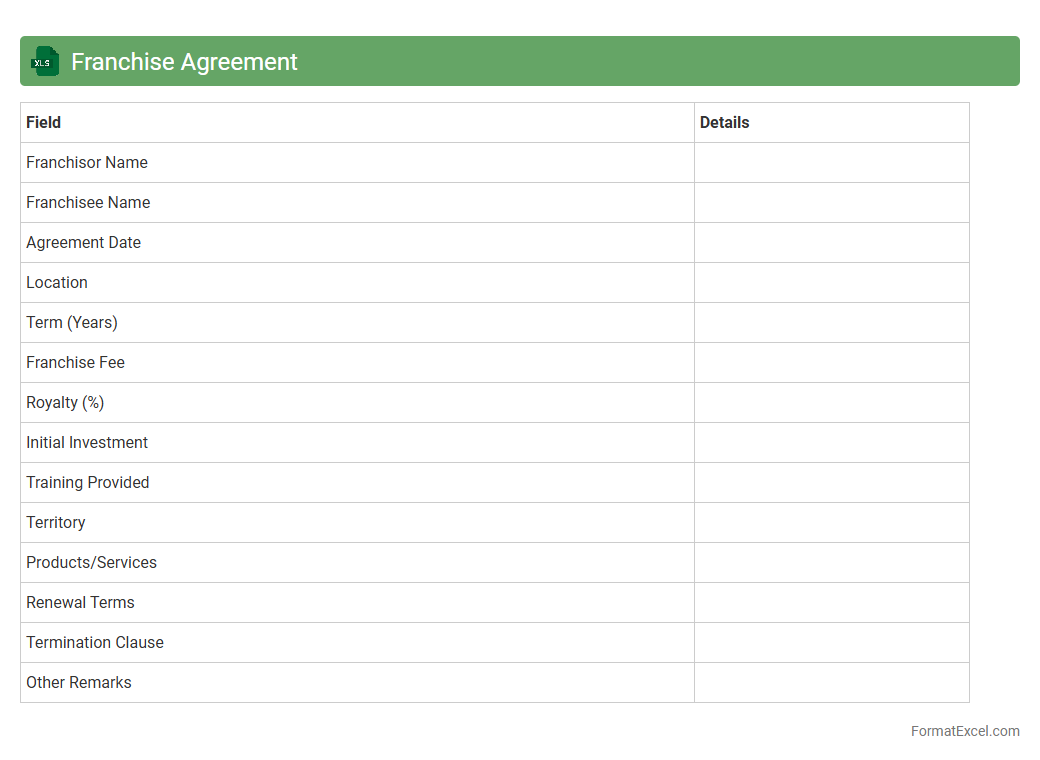This screenshot has height=760, width=1040.
Task: Select the Renewal Terms details cell
Action: (x=831, y=603)
